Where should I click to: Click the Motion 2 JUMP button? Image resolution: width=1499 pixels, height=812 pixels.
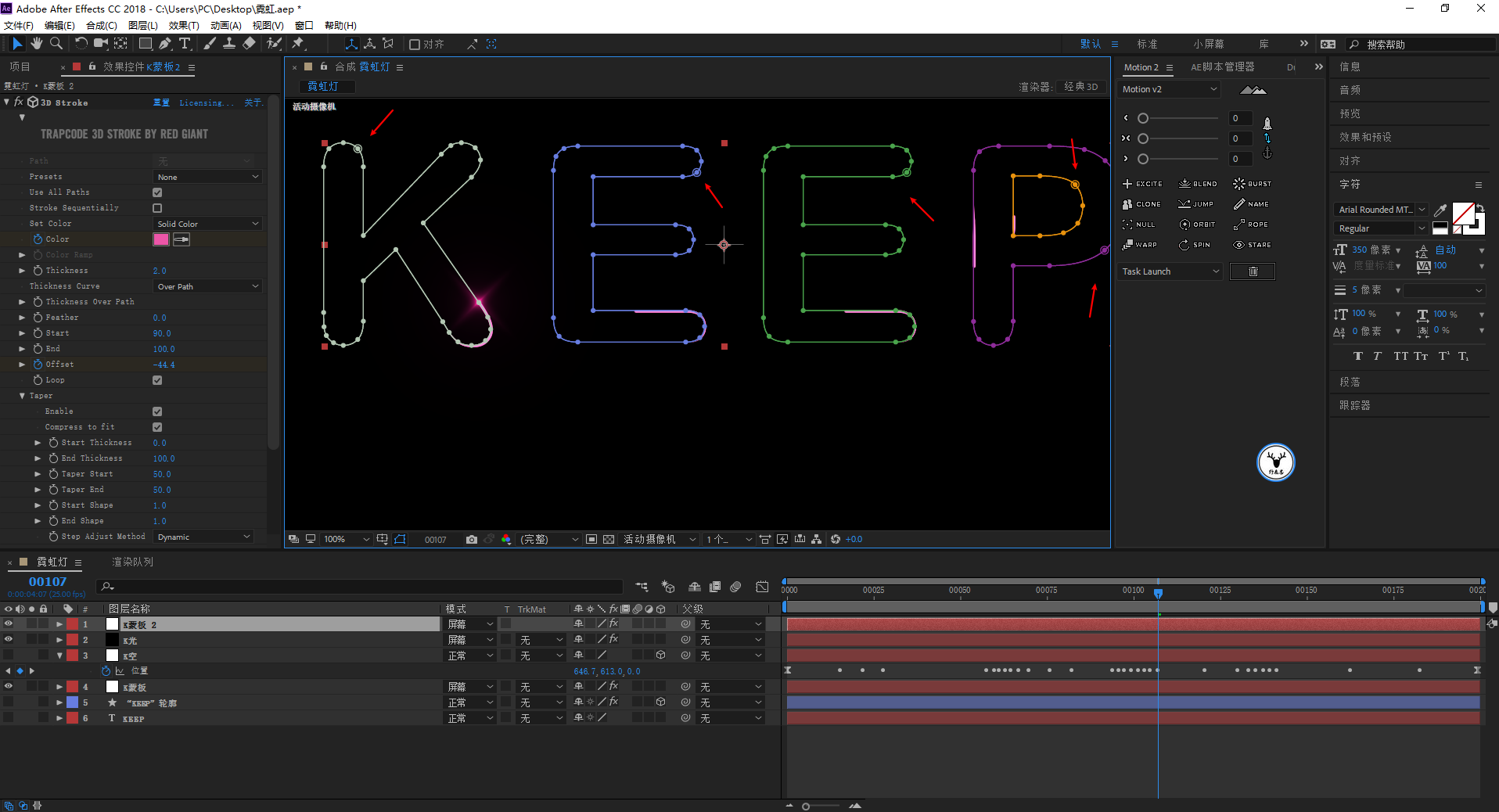(x=1196, y=204)
